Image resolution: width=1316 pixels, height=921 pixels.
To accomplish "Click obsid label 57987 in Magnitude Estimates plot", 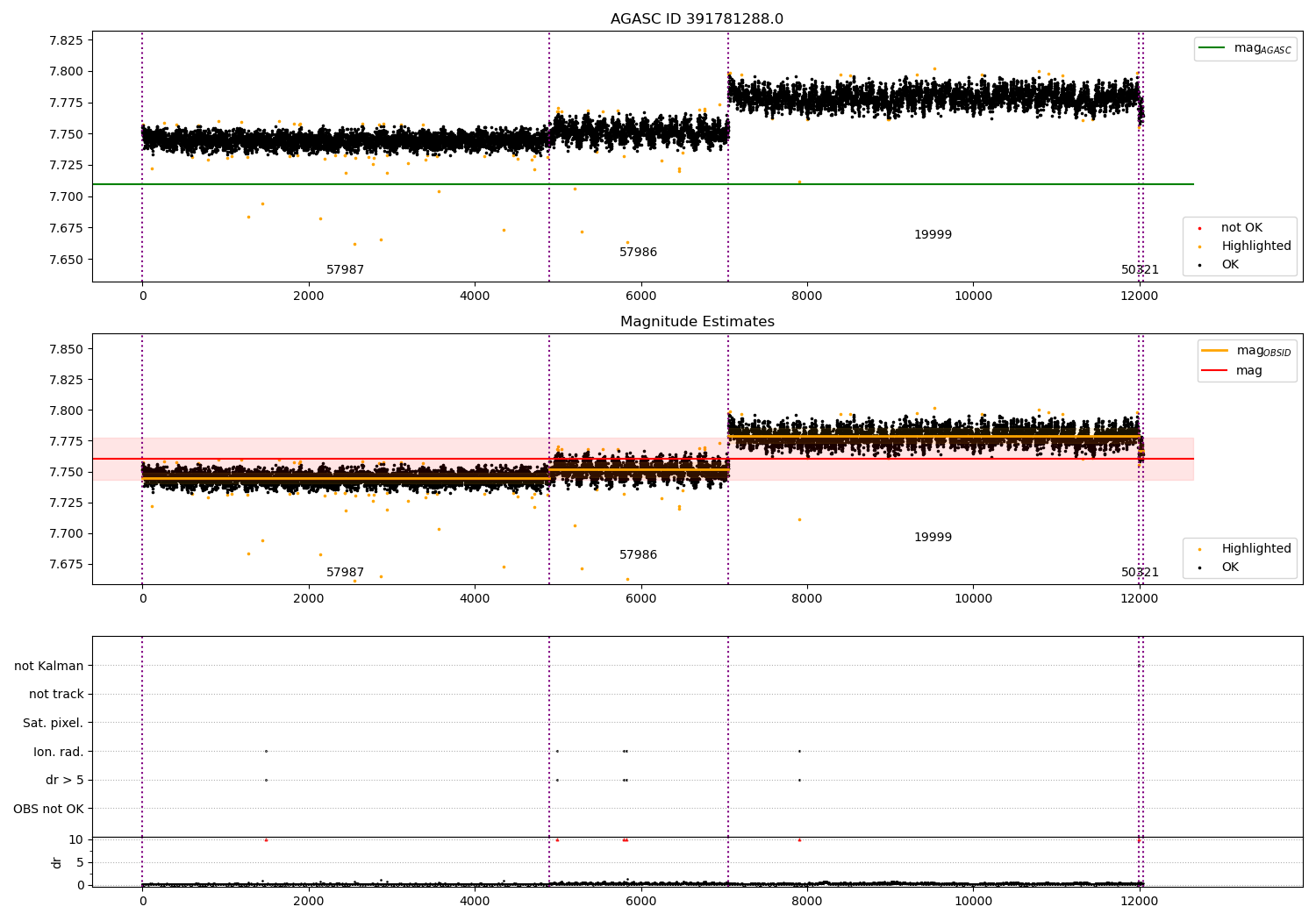I will coord(346,573).
